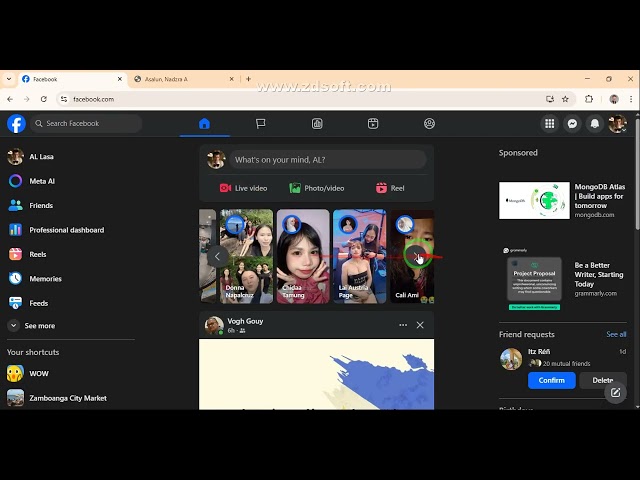Screen dimensions: 640x480
Task: Go back in browser
Action: 10,99
